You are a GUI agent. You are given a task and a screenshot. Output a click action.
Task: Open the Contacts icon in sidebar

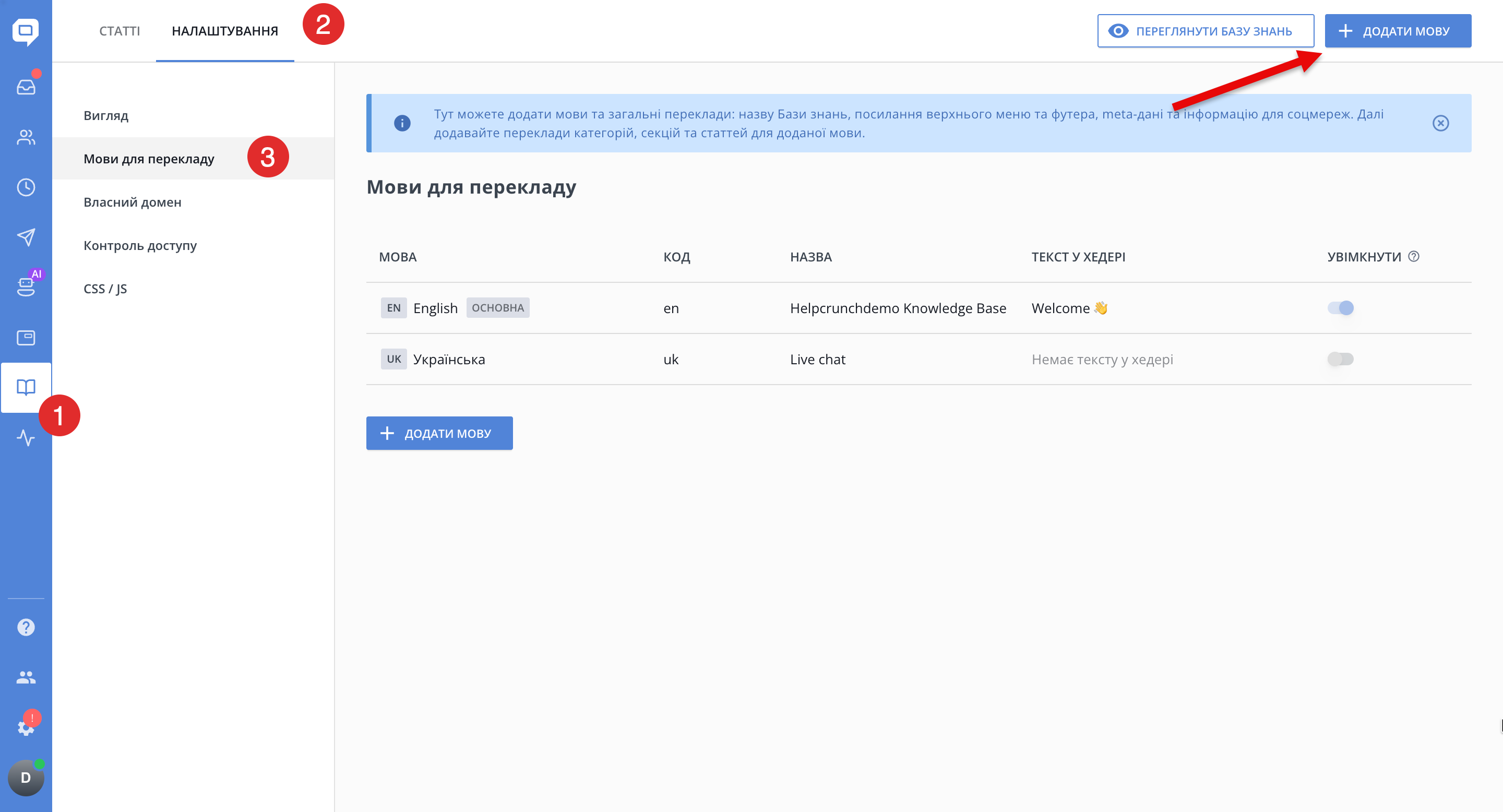tap(26, 137)
